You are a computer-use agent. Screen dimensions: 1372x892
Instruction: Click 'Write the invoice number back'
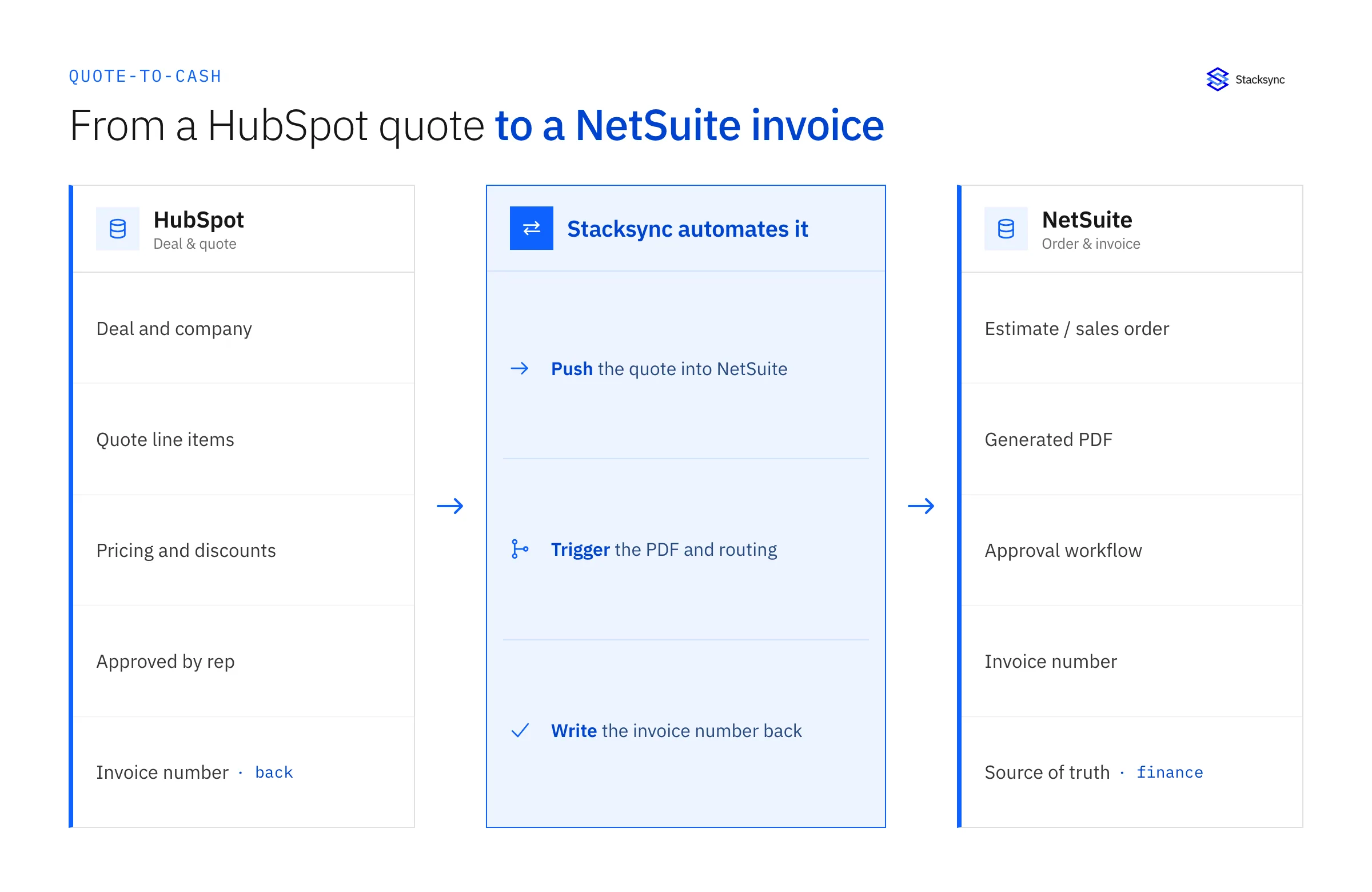(x=676, y=731)
